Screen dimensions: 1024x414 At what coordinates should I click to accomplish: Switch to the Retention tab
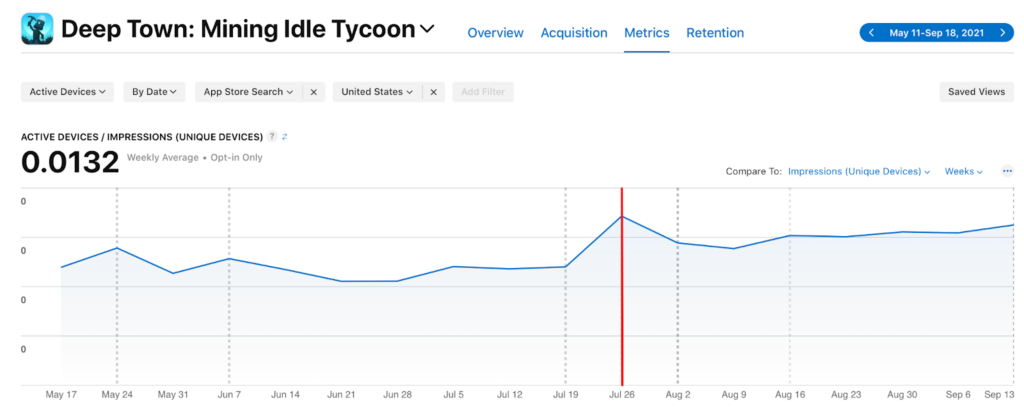tap(714, 33)
